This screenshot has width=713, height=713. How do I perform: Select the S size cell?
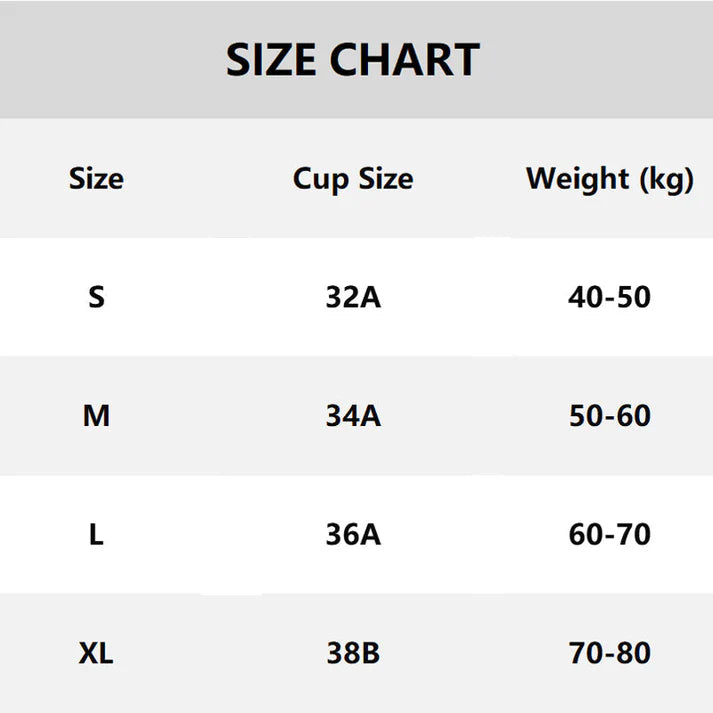pos(96,297)
